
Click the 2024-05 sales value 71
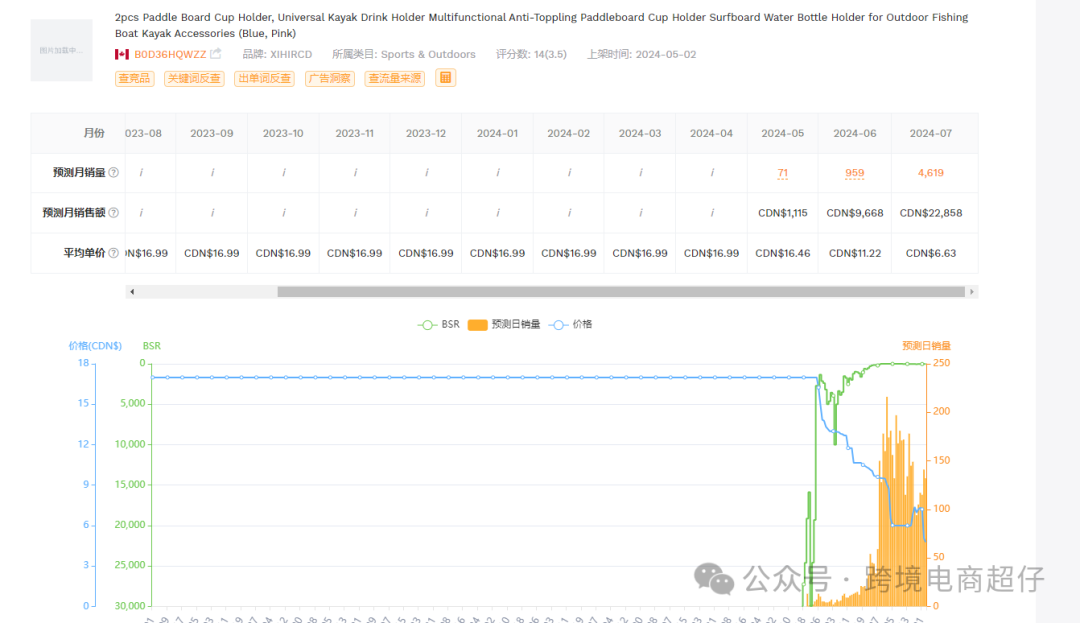782,173
